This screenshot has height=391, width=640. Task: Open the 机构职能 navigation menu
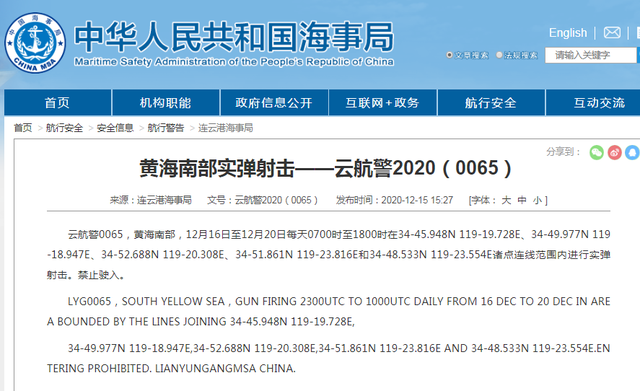click(166, 102)
